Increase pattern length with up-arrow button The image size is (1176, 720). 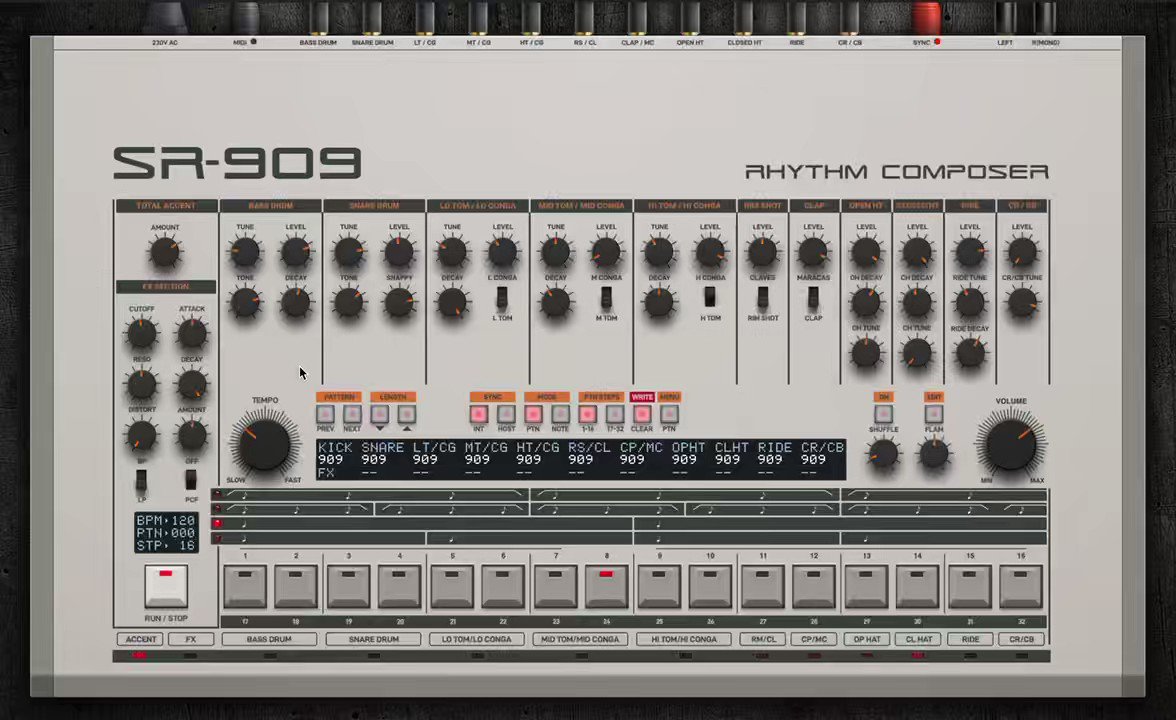(406, 414)
